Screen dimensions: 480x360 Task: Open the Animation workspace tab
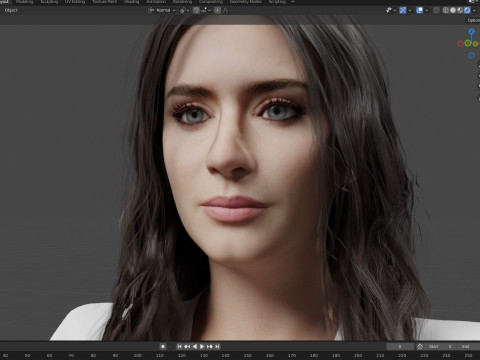[156, 2]
